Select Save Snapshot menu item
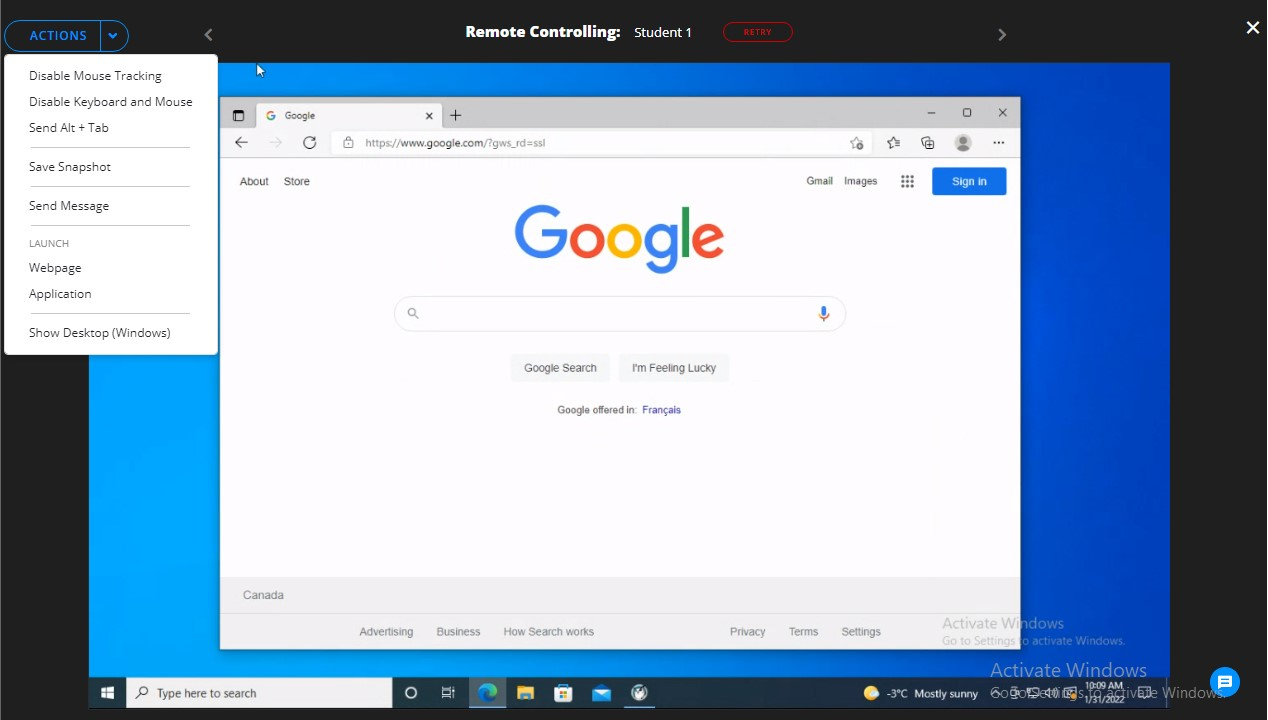This screenshot has width=1268, height=720. pos(70,167)
